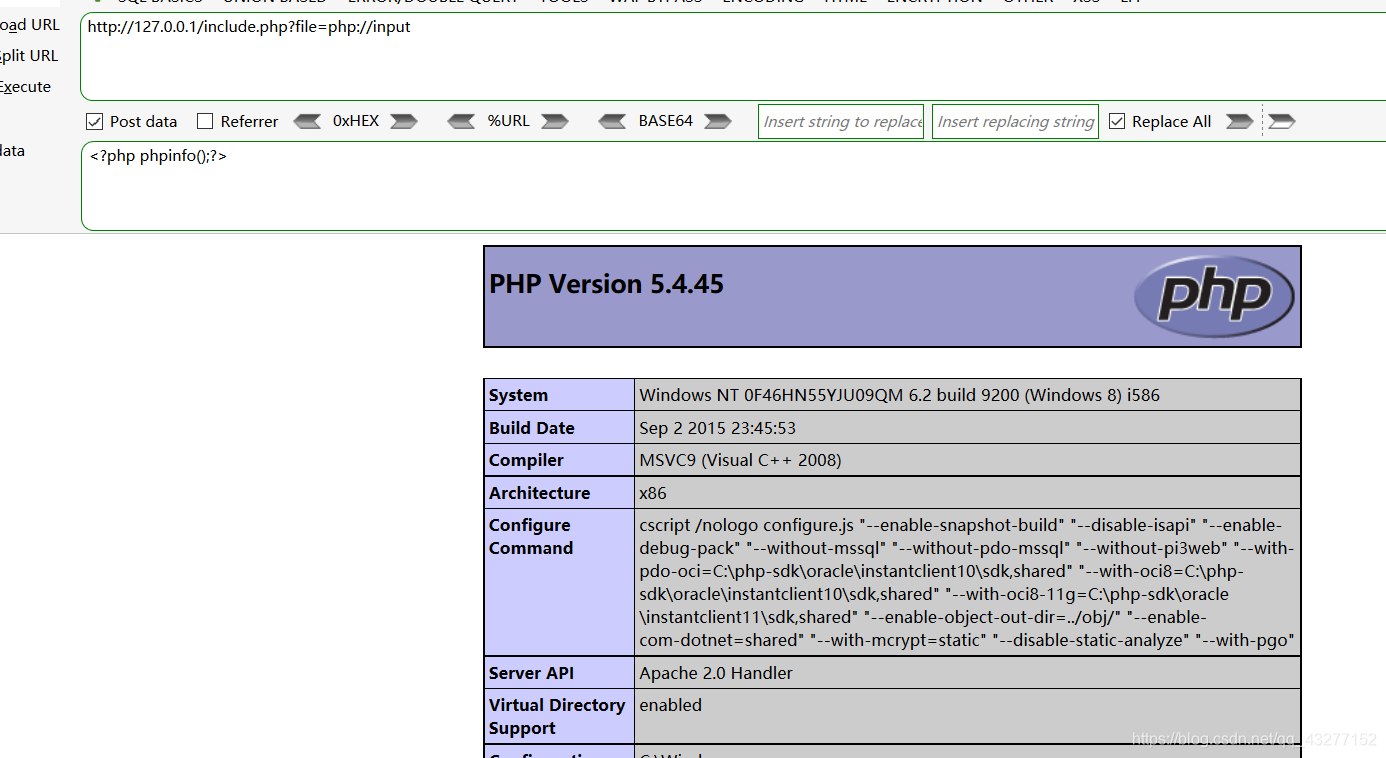This screenshot has width=1386, height=758.
Task: Click the BASE64 label
Action: click(666, 121)
